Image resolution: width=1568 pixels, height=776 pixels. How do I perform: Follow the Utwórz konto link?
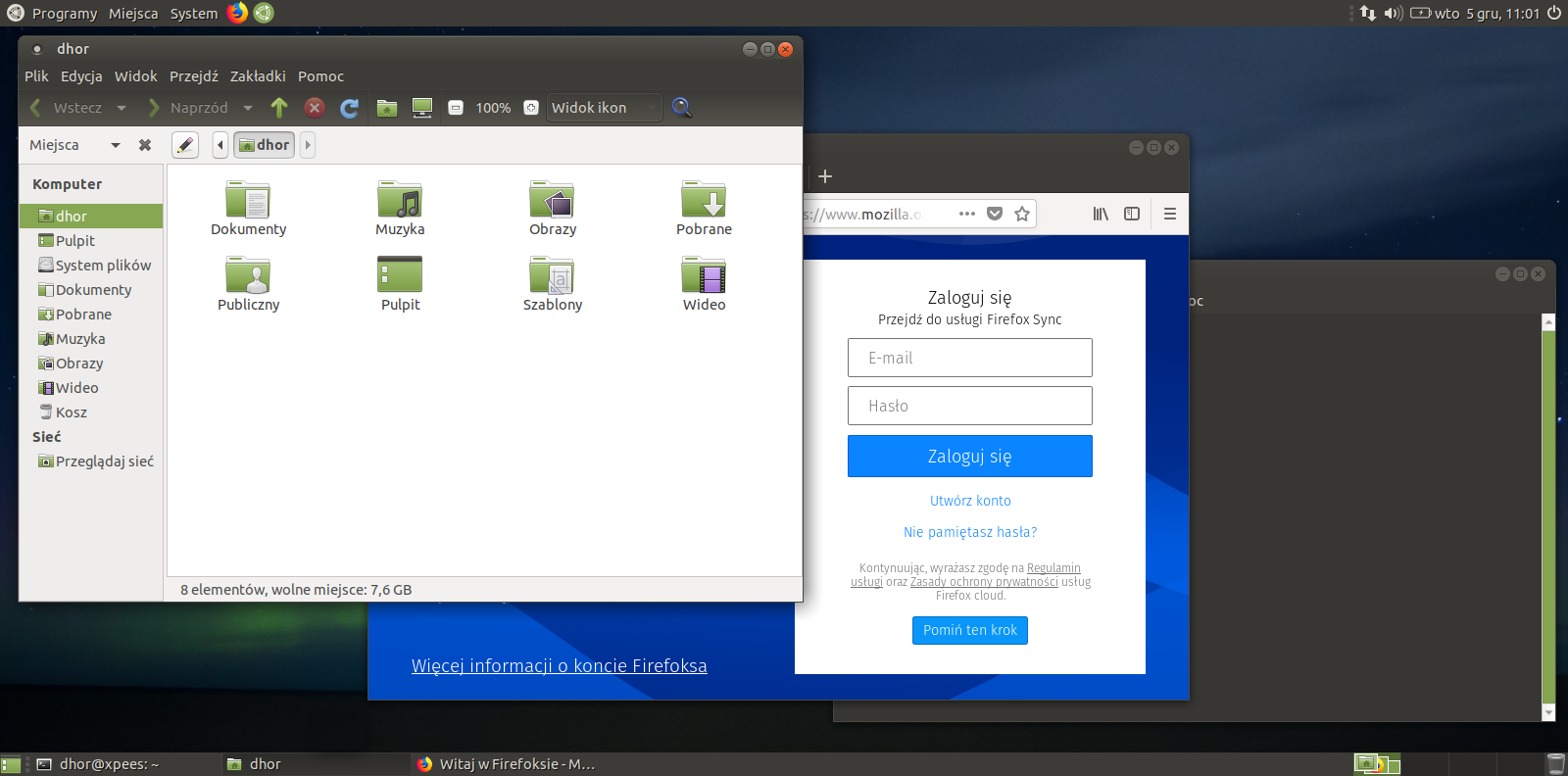(x=970, y=501)
